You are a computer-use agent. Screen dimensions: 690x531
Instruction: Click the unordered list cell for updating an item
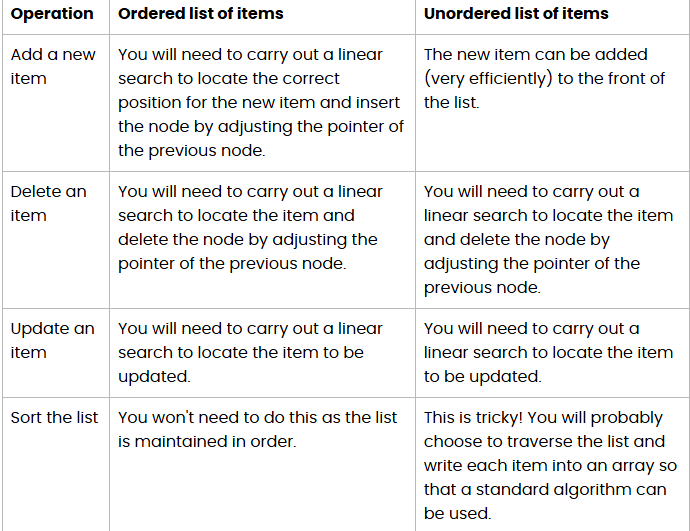548,352
